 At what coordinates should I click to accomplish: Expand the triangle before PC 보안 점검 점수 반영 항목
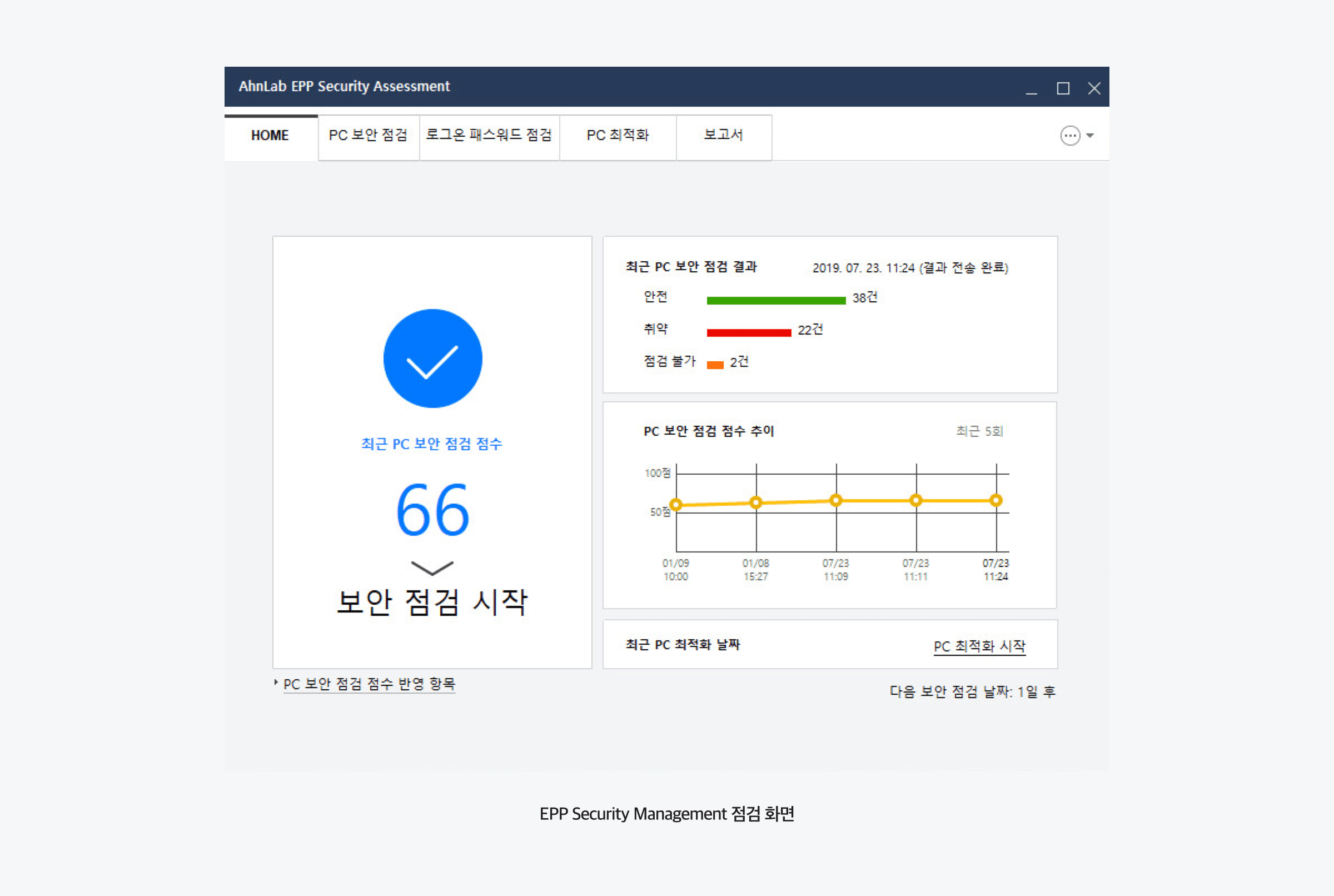tap(276, 683)
